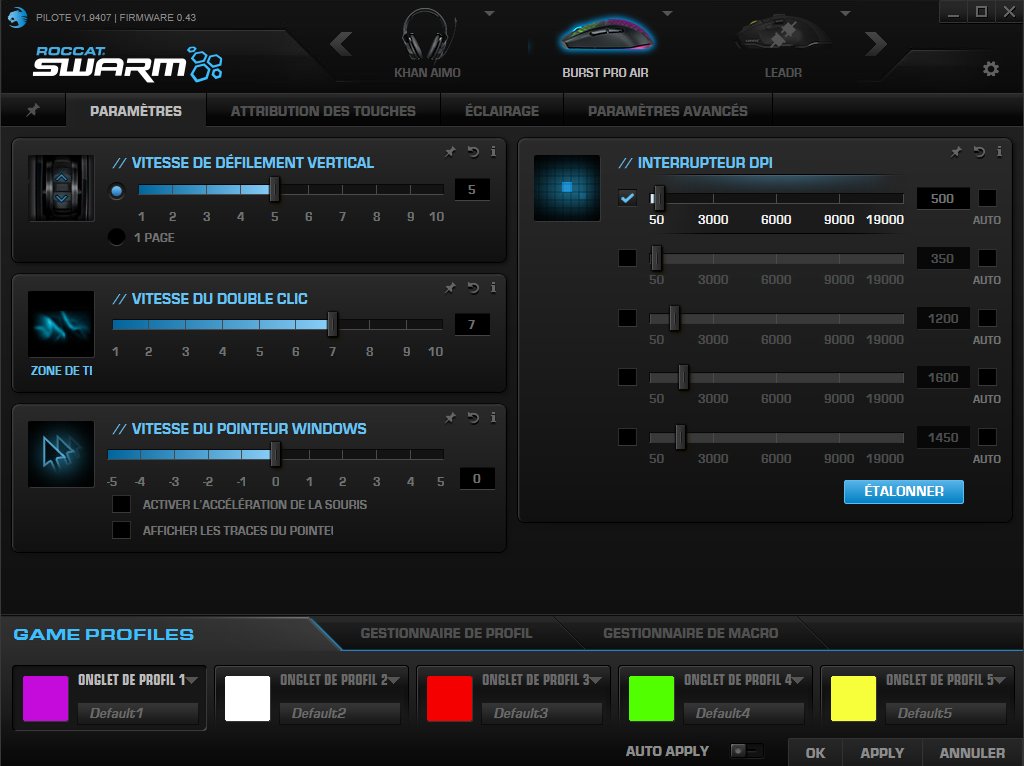Open the settings gear icon

(x=990, y=69)
